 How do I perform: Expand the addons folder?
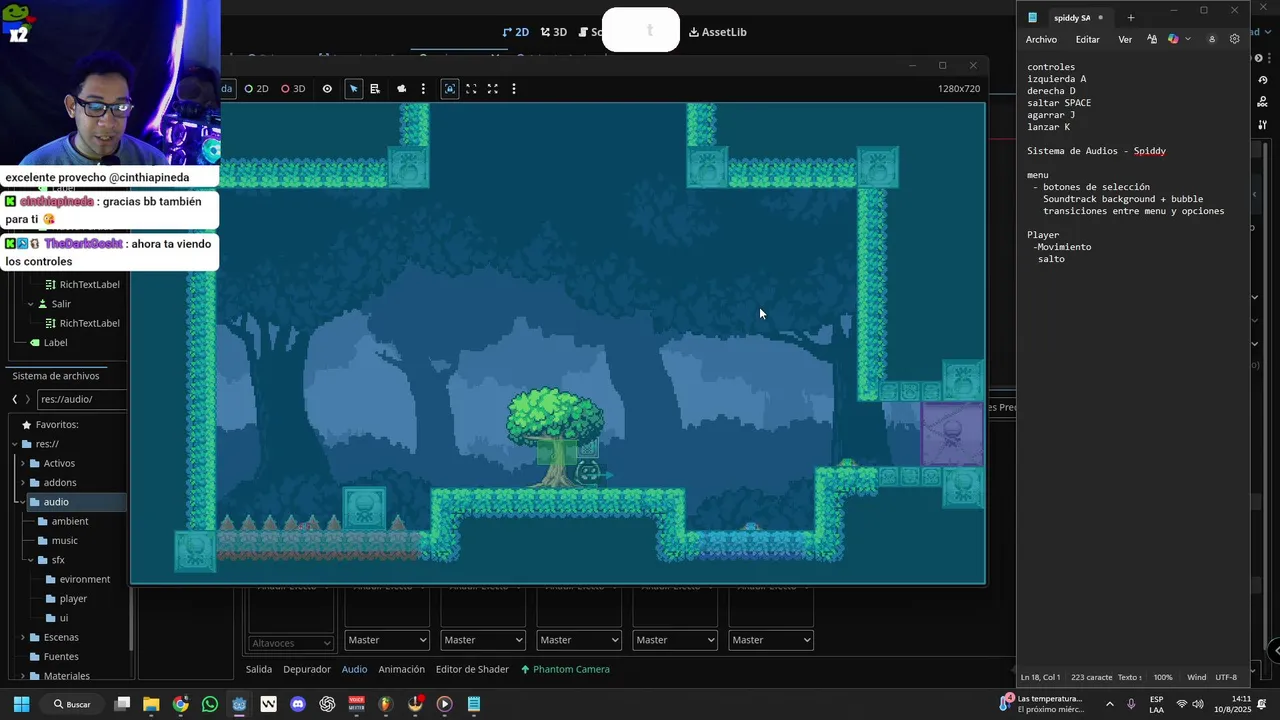point(23,483)
